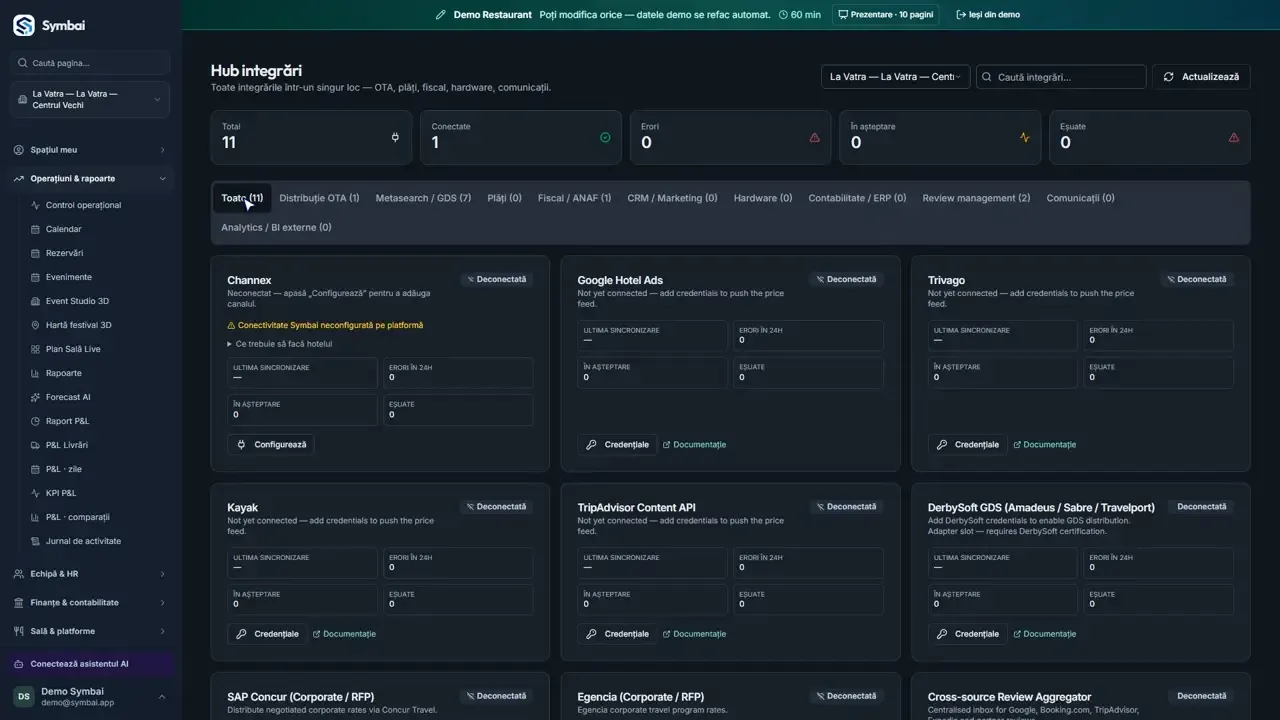
Task: Open Event Studio 3D page
Action: point(77,301)
